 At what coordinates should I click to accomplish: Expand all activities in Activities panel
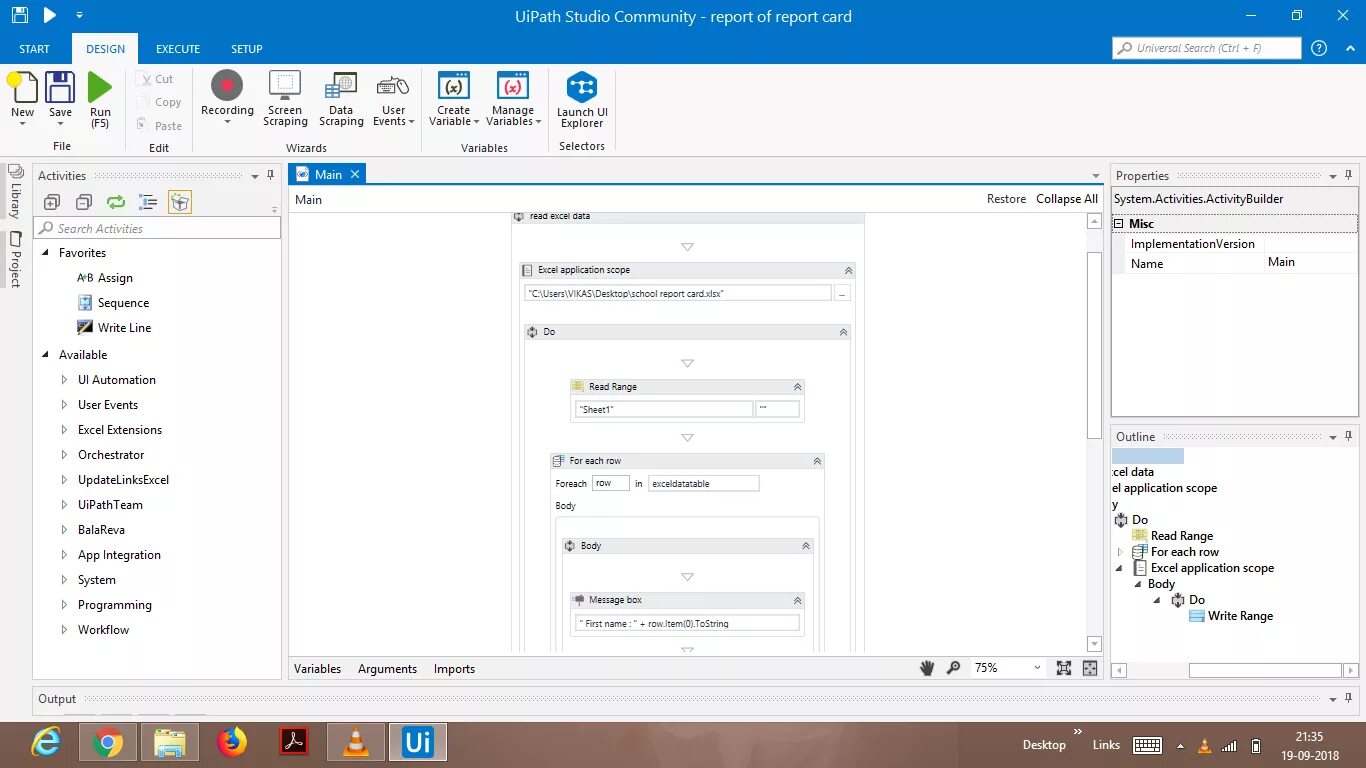[52, 202]
